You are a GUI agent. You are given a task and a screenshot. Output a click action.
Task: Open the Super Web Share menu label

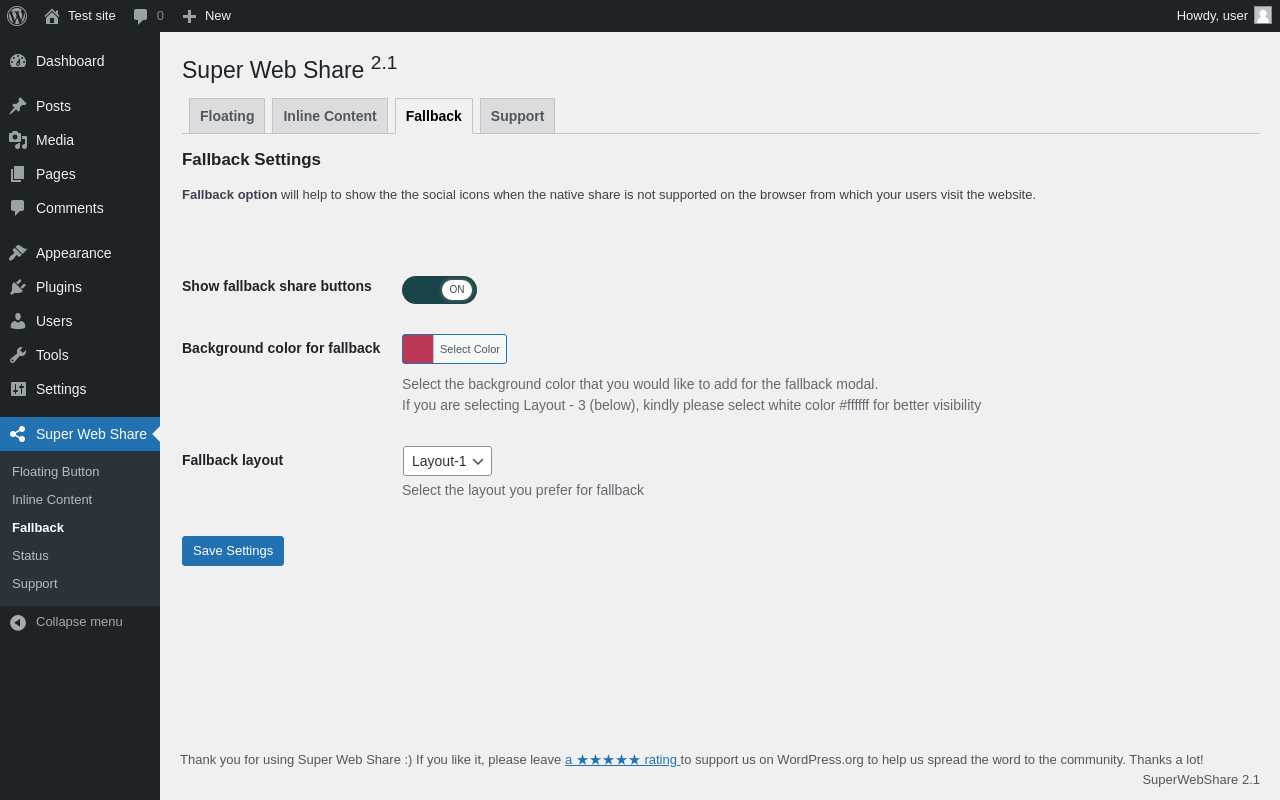91,434
